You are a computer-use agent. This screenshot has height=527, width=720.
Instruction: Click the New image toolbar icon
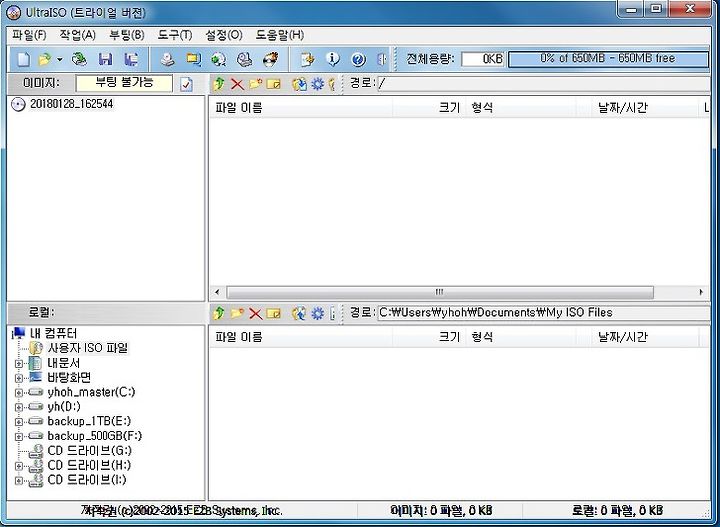click(x=23, y=59)
